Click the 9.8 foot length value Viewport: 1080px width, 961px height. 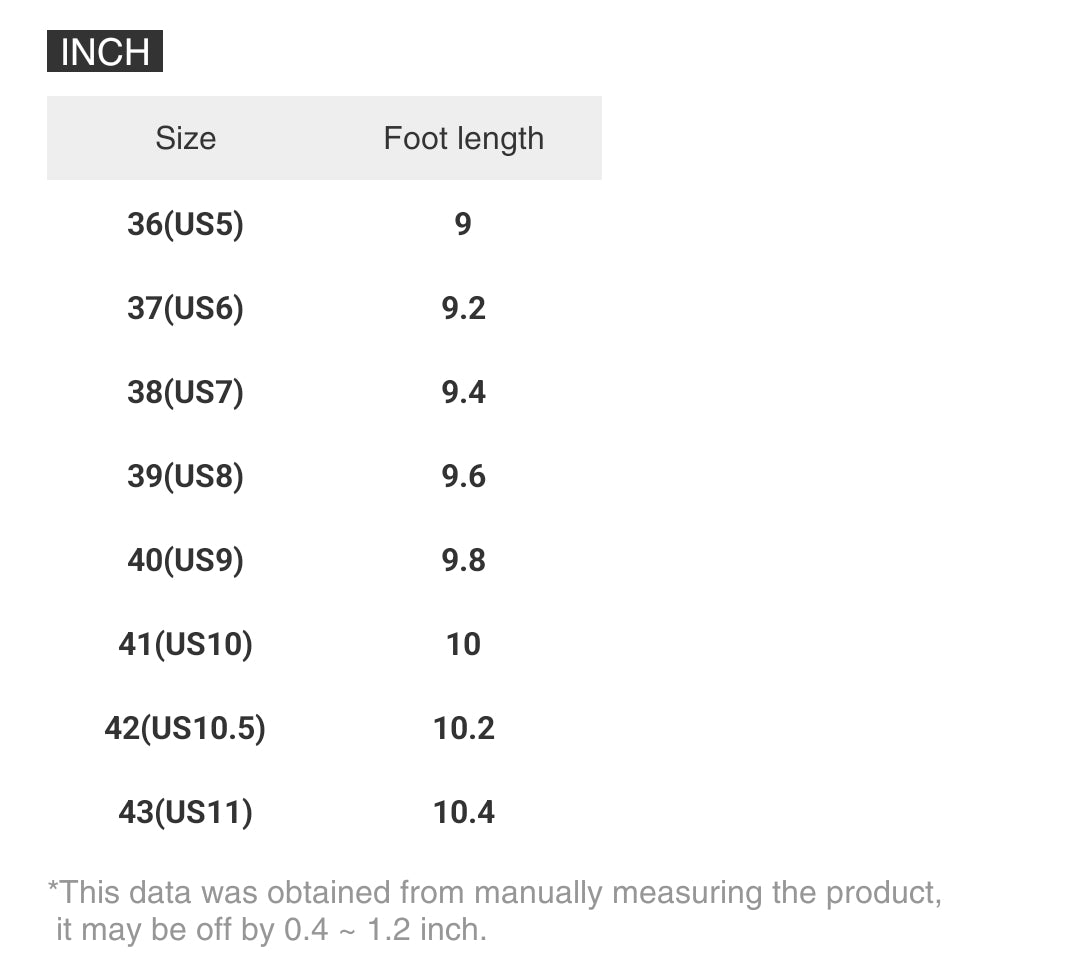tap(463, 560)
